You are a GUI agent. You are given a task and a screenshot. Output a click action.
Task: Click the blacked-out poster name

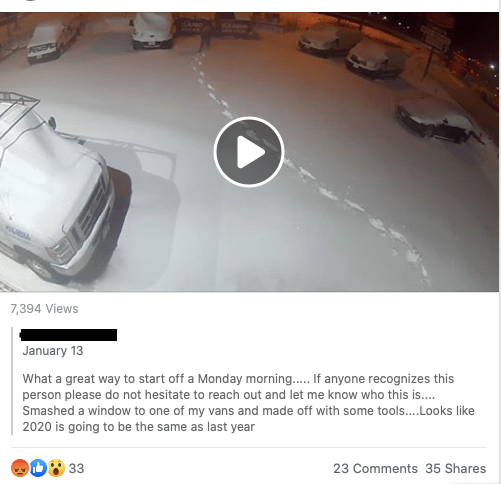[x=69, y=335]
